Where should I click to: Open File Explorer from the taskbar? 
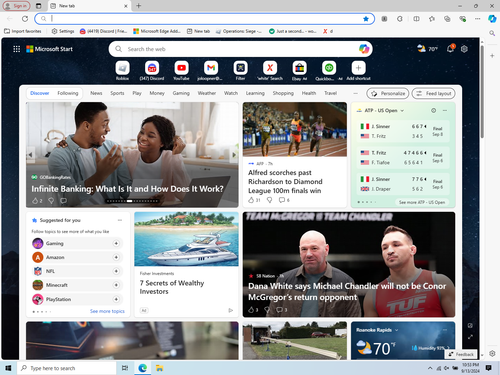[x=160, y=368]
